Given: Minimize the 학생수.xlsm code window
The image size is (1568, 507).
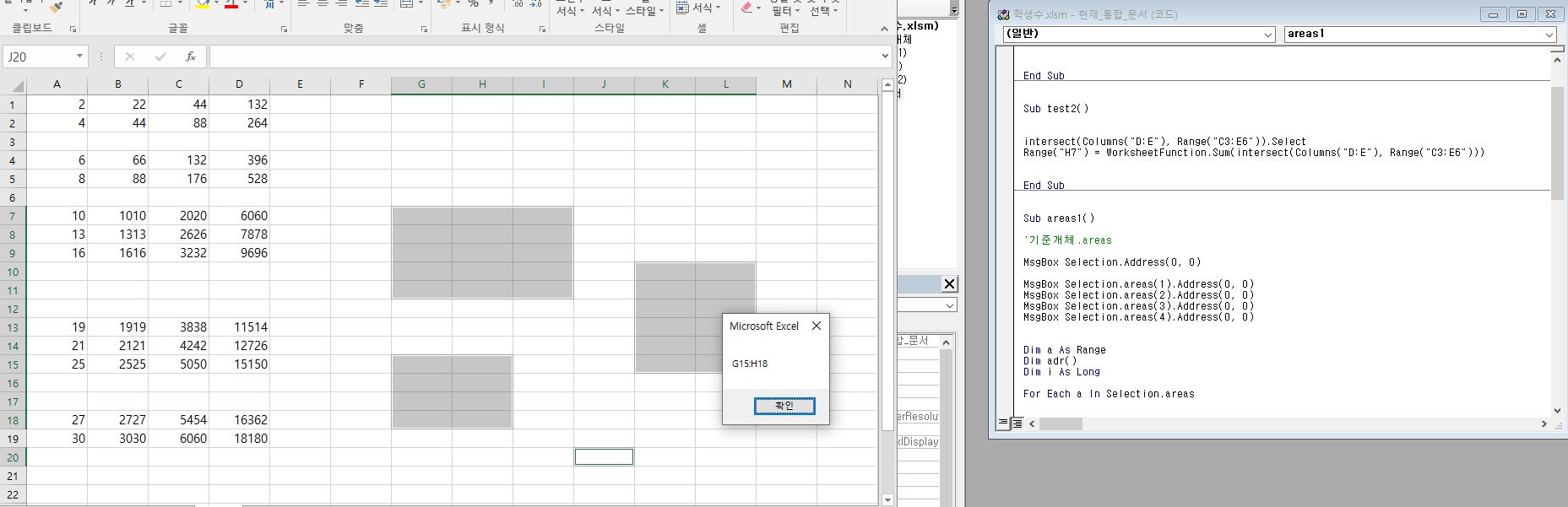Looking at the screenshot, I should point(1493,14).
